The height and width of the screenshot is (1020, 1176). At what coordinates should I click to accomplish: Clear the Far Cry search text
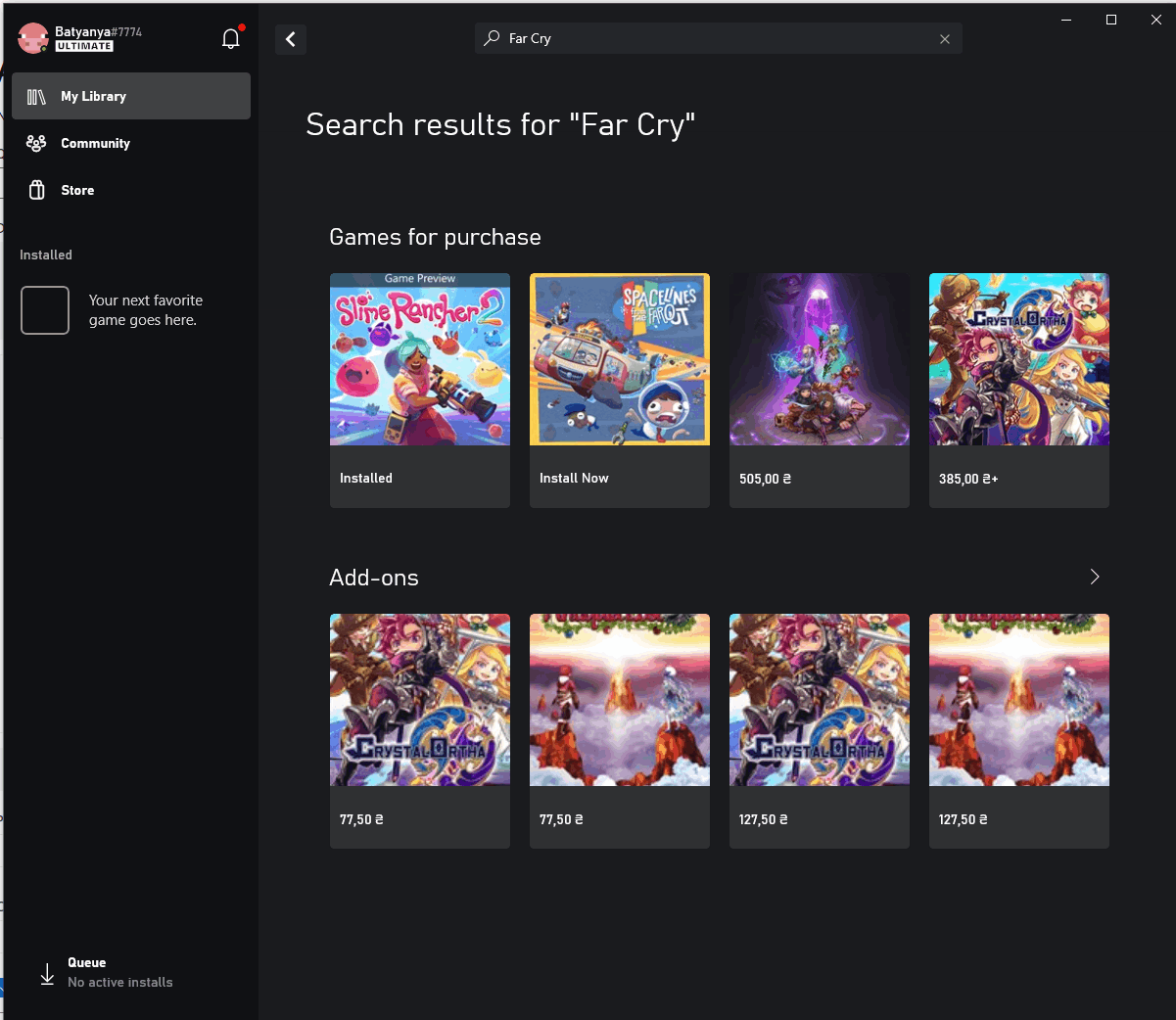[x=945, y=39]
